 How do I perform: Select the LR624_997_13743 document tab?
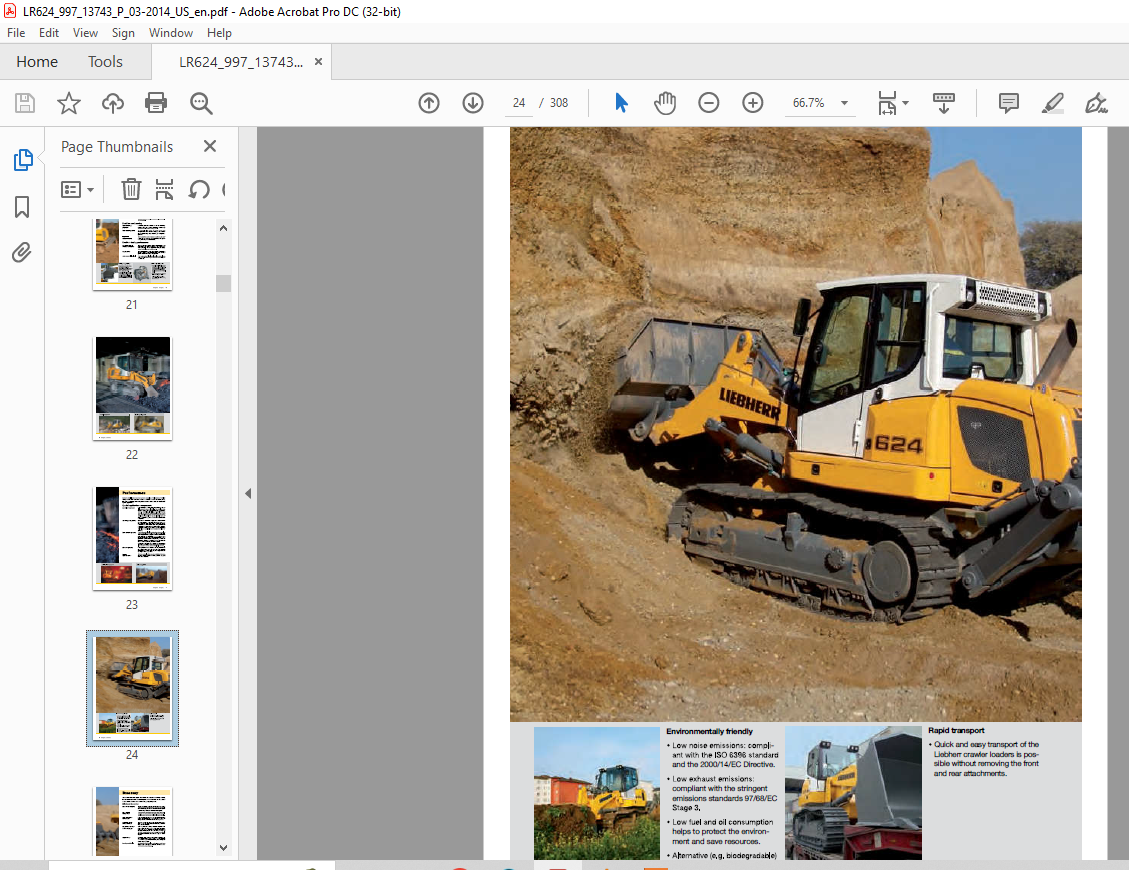tap(241, 62)
